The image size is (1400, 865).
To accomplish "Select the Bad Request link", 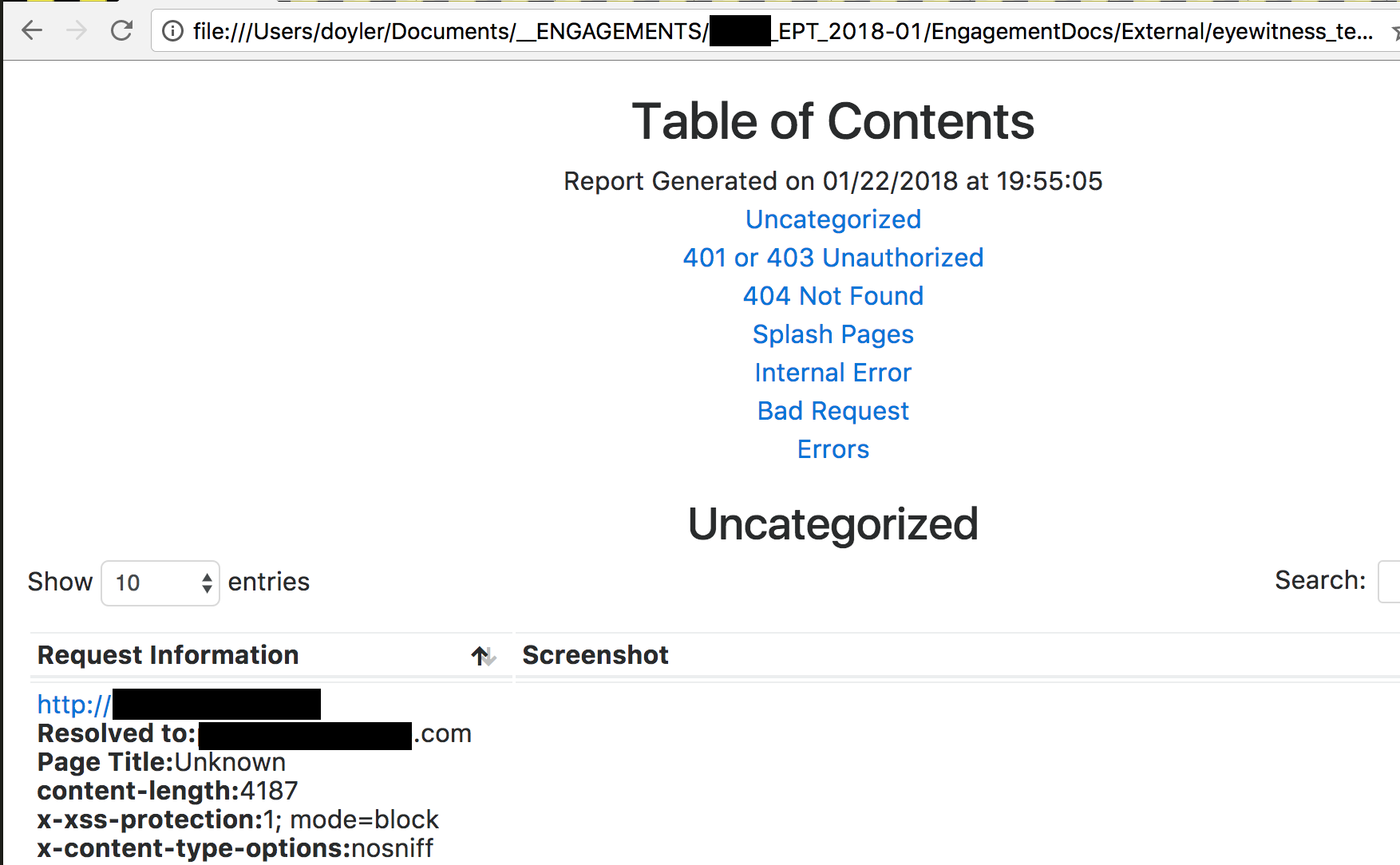I will click(x=833, y=411).
